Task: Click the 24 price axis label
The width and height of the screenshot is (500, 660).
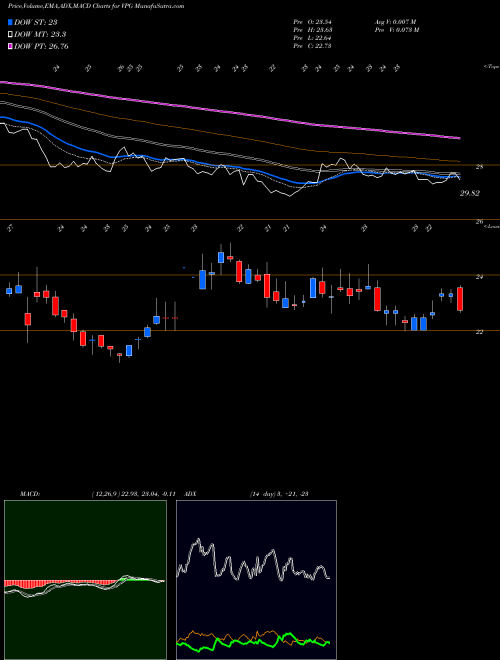Action: pyautogui.click(x=479, y=277)
